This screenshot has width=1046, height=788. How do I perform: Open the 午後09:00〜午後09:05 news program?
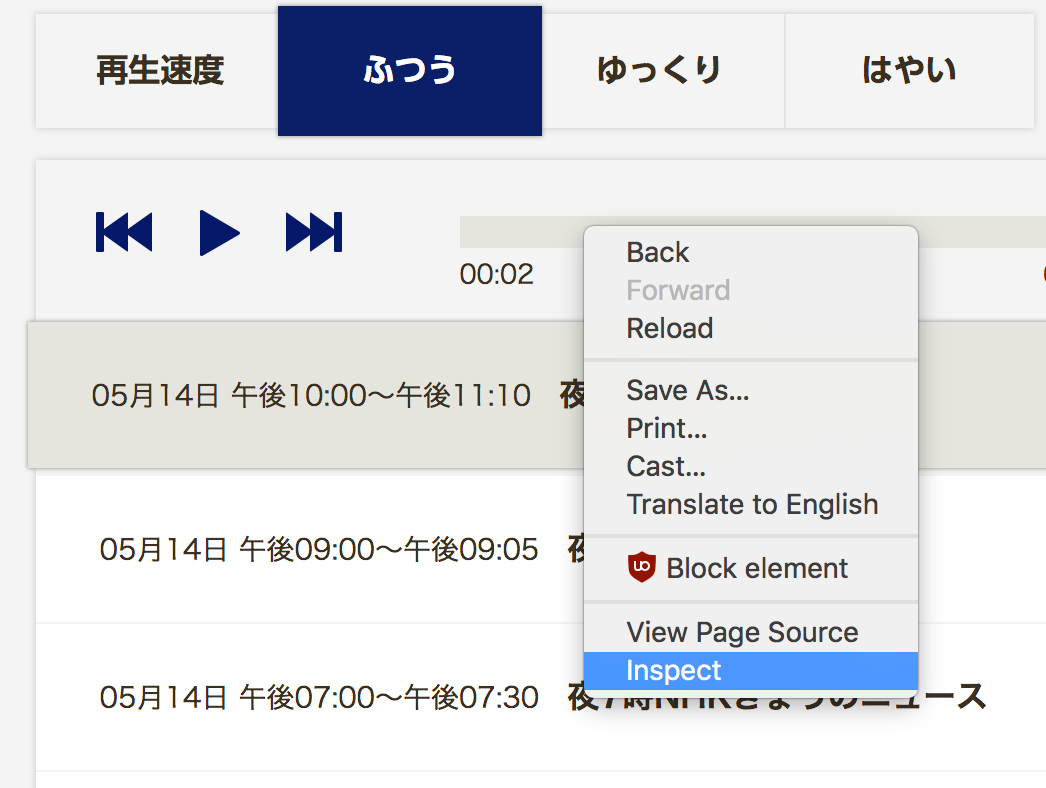click(540, 549)
